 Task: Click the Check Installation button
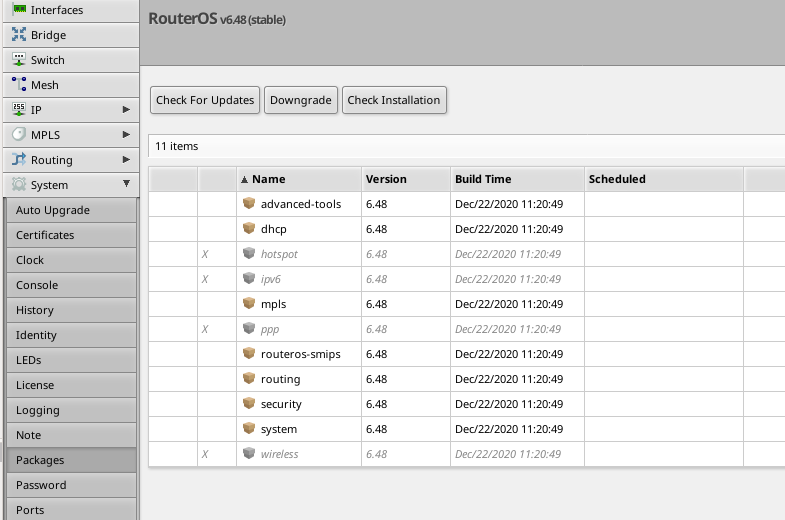(394, 100)
